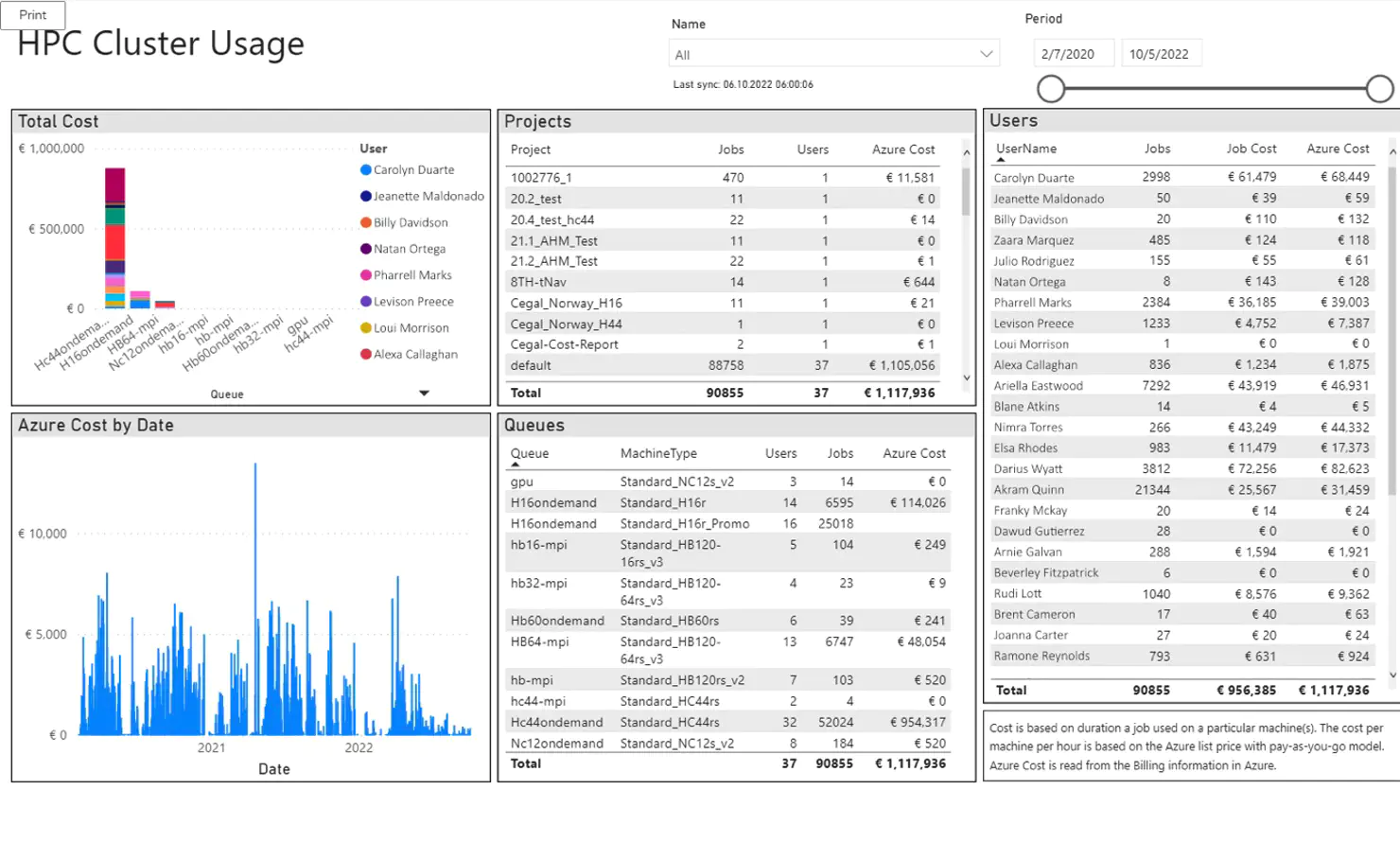Expand the Total Cost legend down arrow
This screenshot has height=842, width=1400.
[x=424, y=393]
